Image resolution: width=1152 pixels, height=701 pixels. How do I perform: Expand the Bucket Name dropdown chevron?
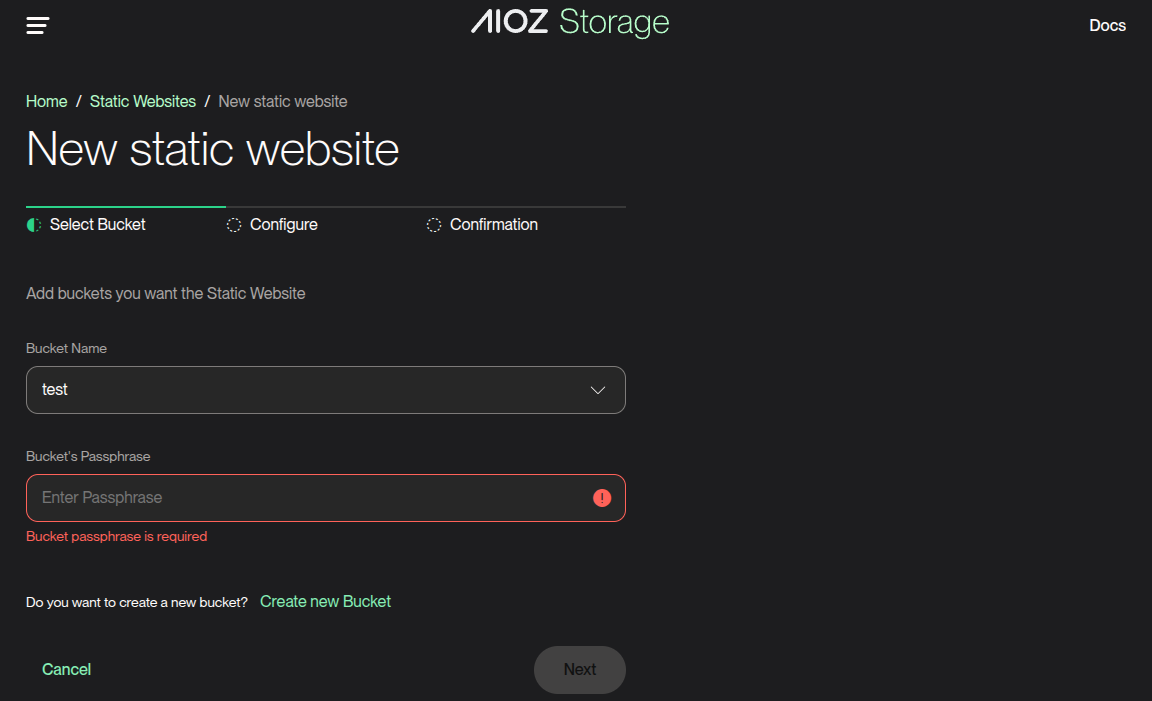(598, 390)
